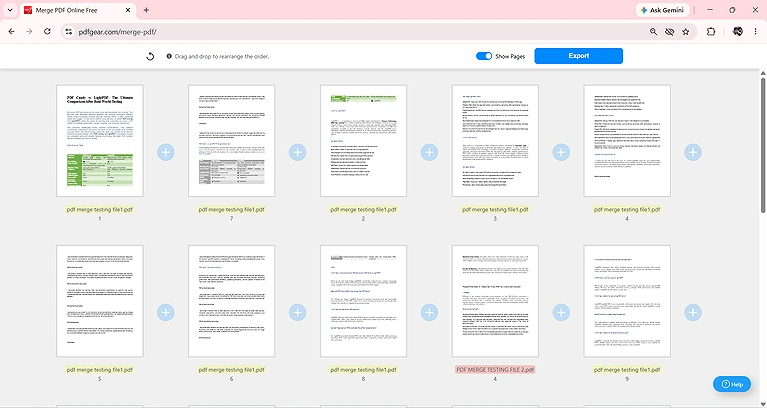Go back to the previous page

coord(11,31)
